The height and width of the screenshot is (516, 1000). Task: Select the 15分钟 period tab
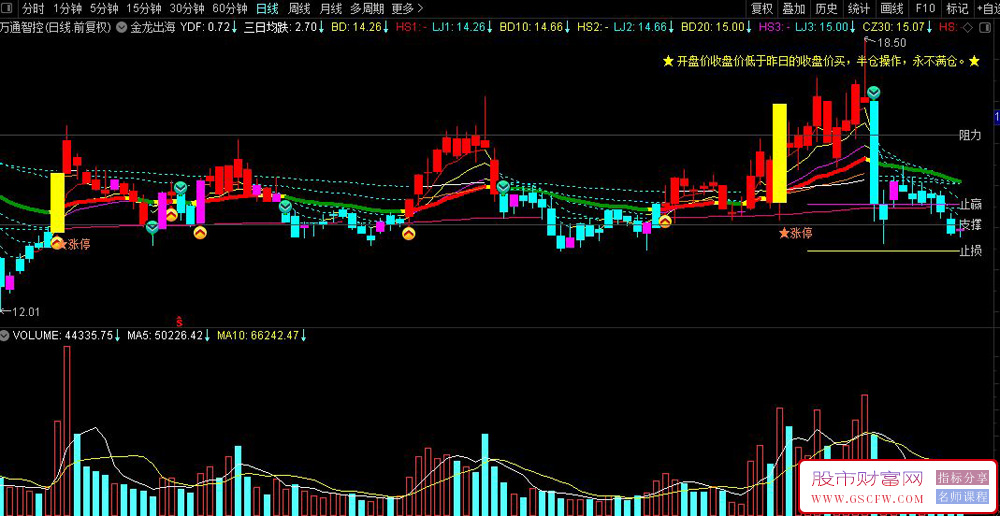coord(144,8)
